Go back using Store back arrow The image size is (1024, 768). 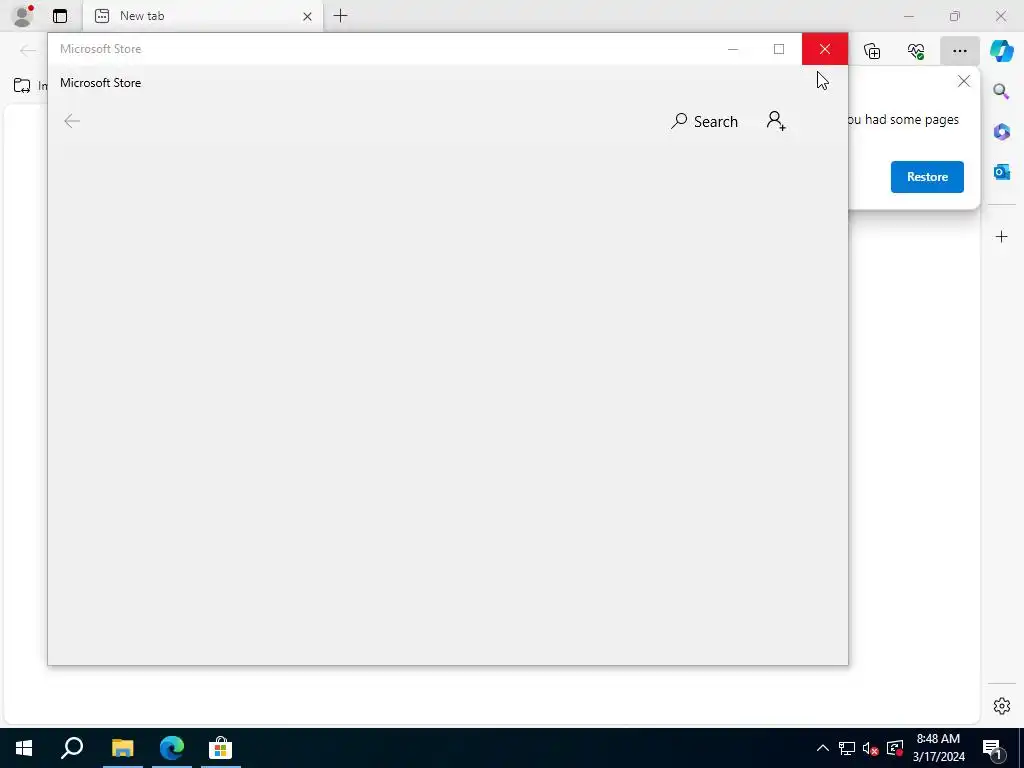(x=72, y=121)
